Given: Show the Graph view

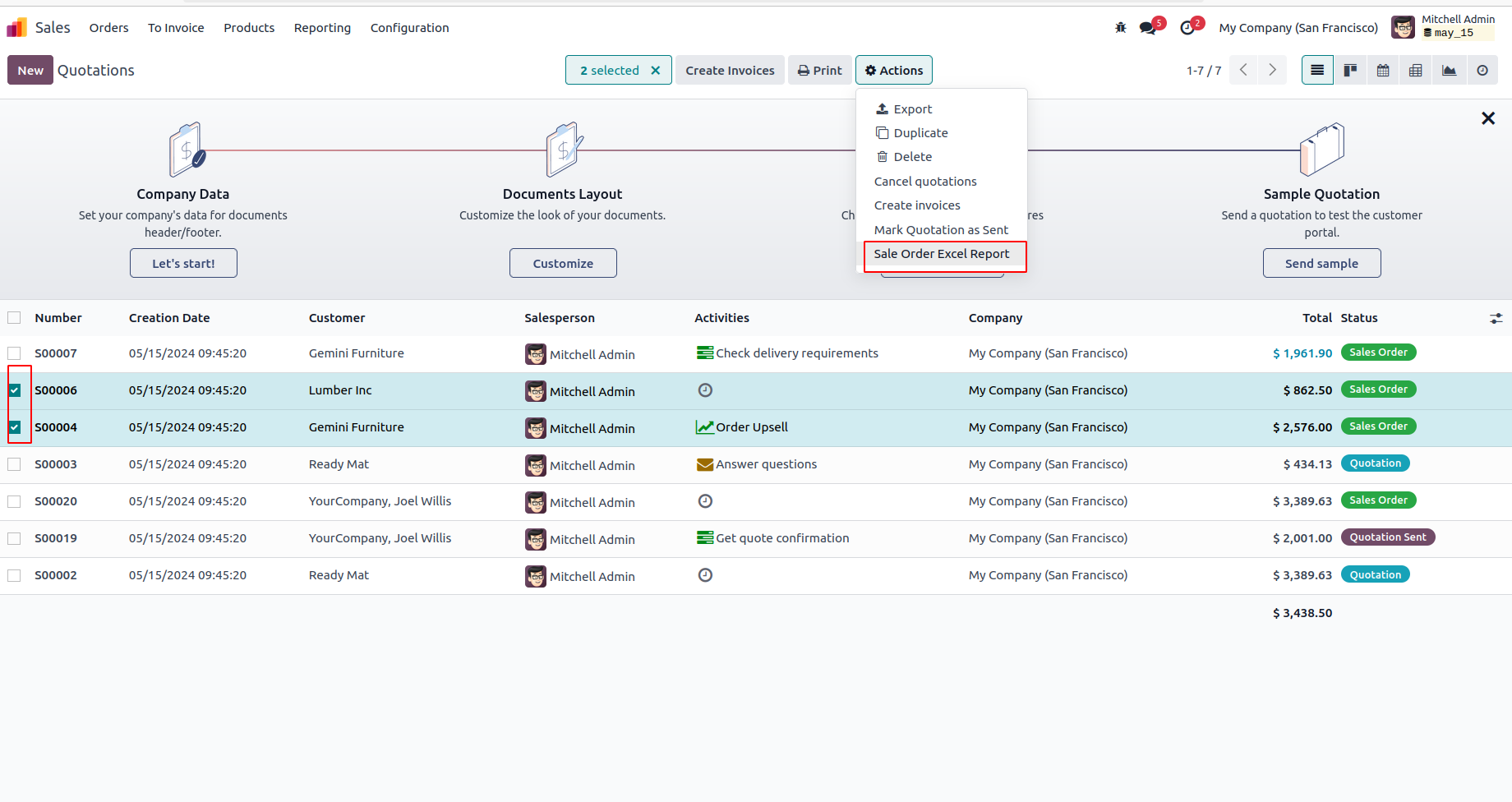Looking at the screenshot, I should click(x=1449, y=71).
